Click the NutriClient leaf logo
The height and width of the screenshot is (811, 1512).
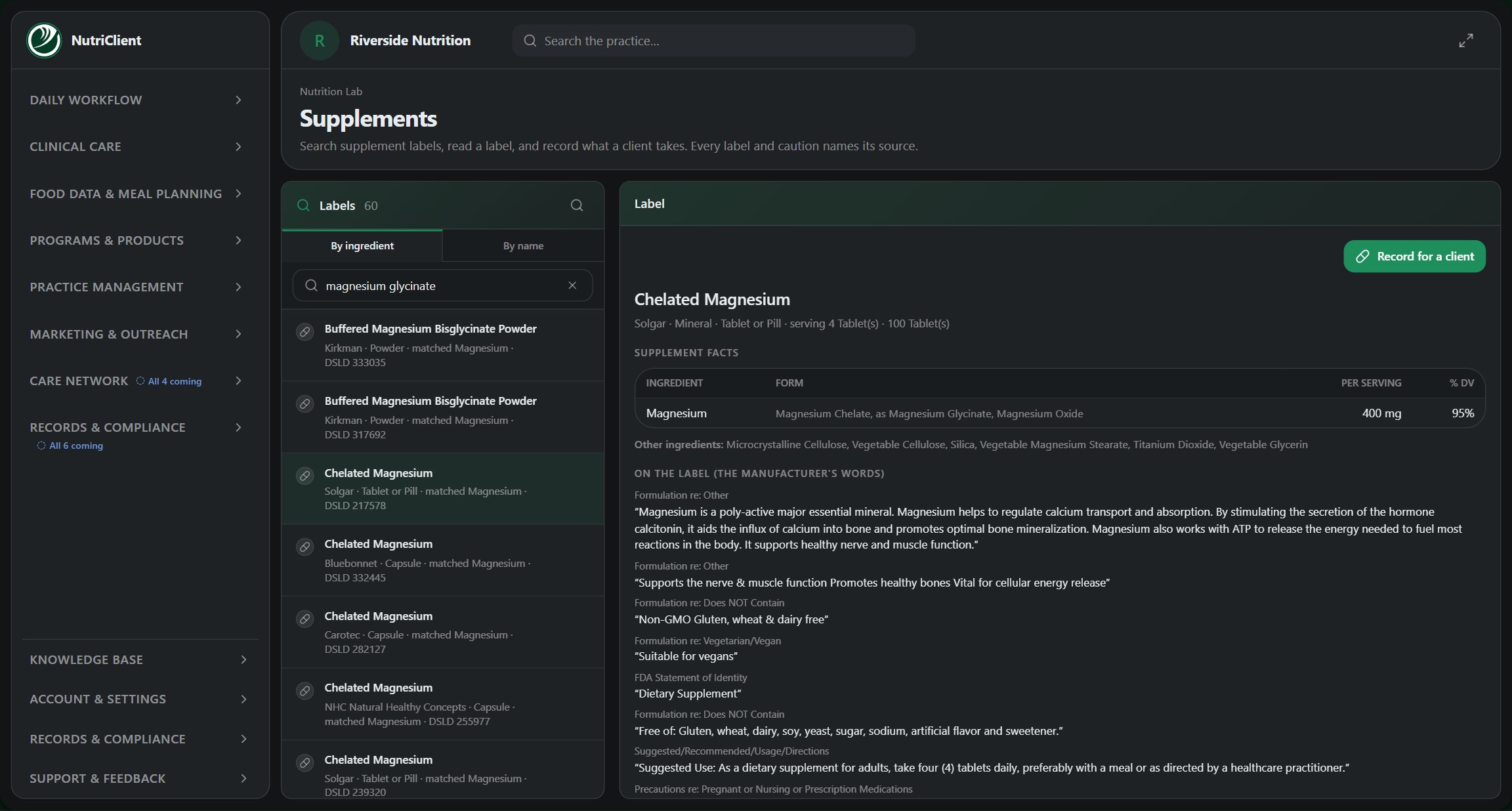[x=44, y=40]
